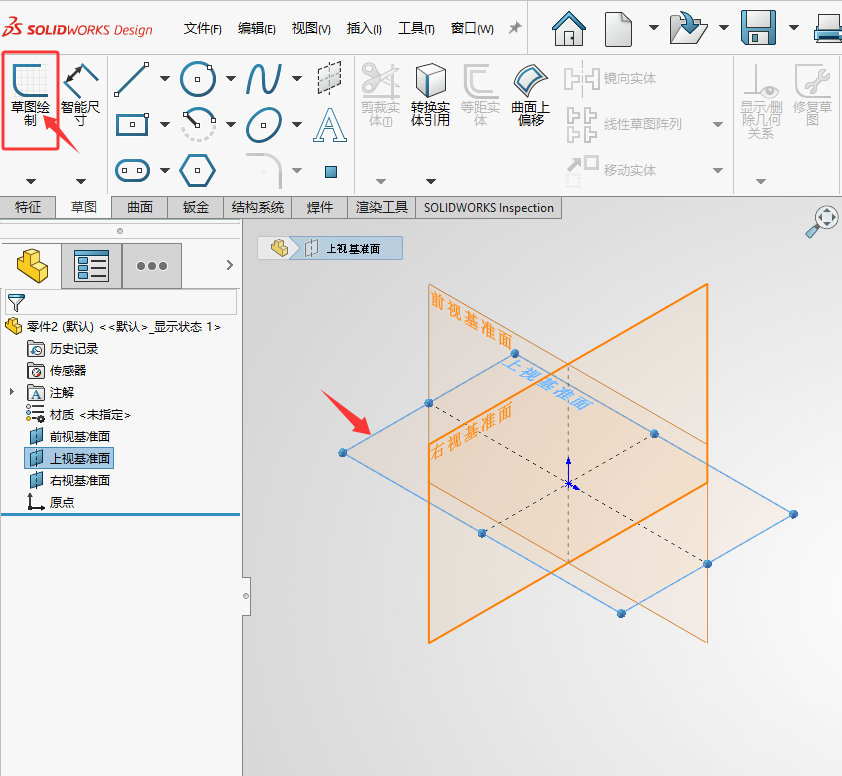Click the Zoom to Fit magnifier icon
The width and height of the screenshot is (842, 776).
click(822, 221)
